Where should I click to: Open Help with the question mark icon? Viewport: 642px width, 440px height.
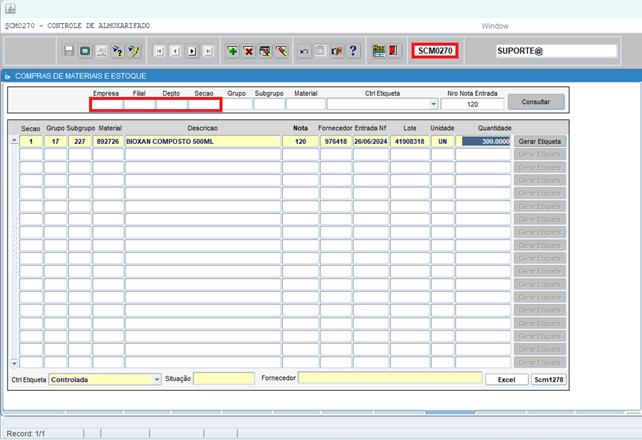353,51
